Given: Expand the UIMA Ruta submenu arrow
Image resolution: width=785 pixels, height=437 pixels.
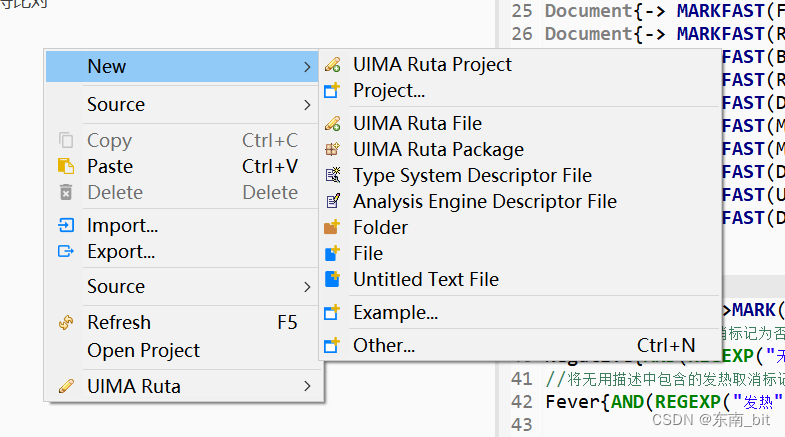Looking at the screenshot, I should pyautogui.click(x=307, y=386).
